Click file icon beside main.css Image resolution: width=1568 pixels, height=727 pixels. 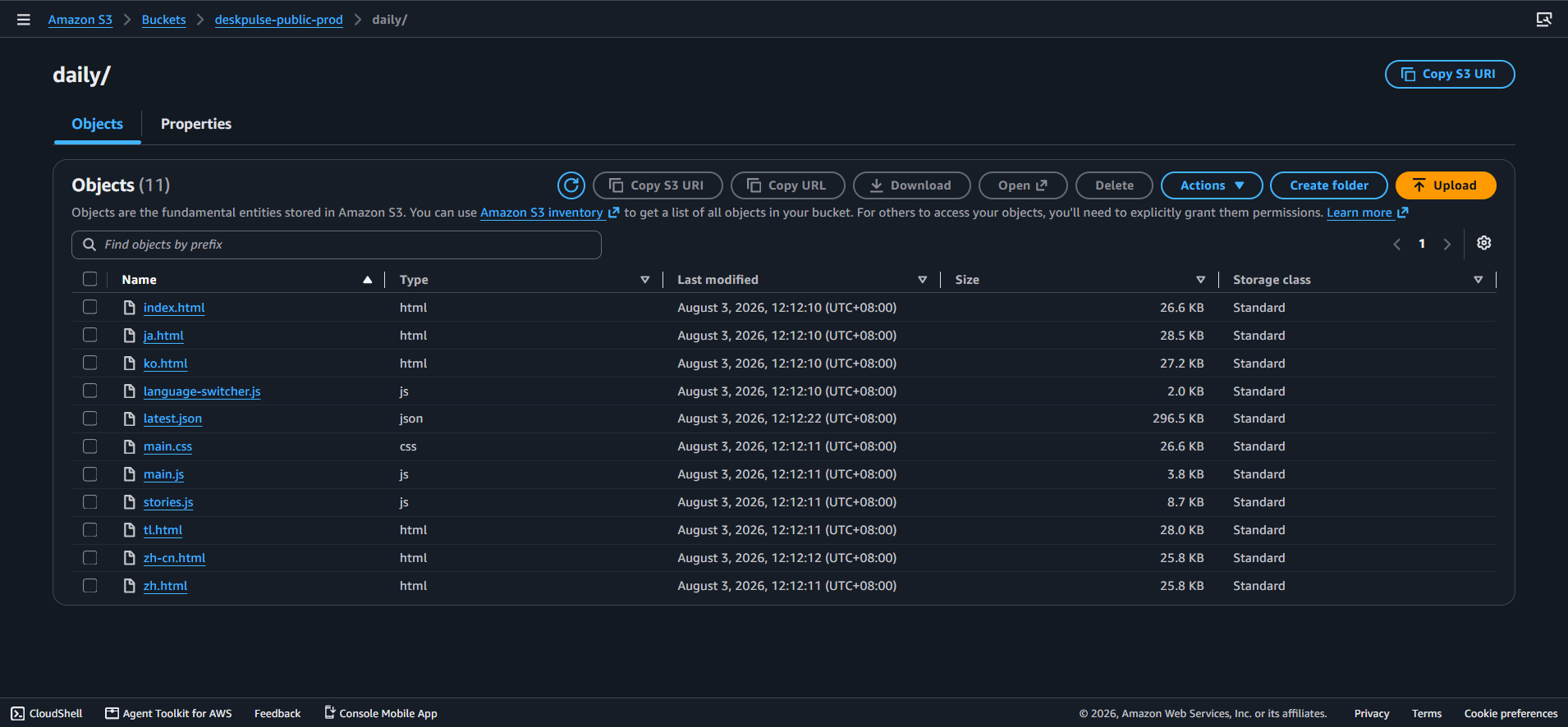129,446
